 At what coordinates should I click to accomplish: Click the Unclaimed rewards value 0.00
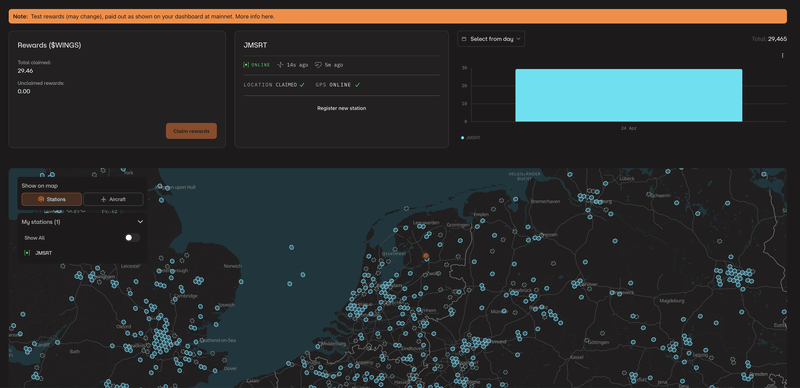[24, 91]
